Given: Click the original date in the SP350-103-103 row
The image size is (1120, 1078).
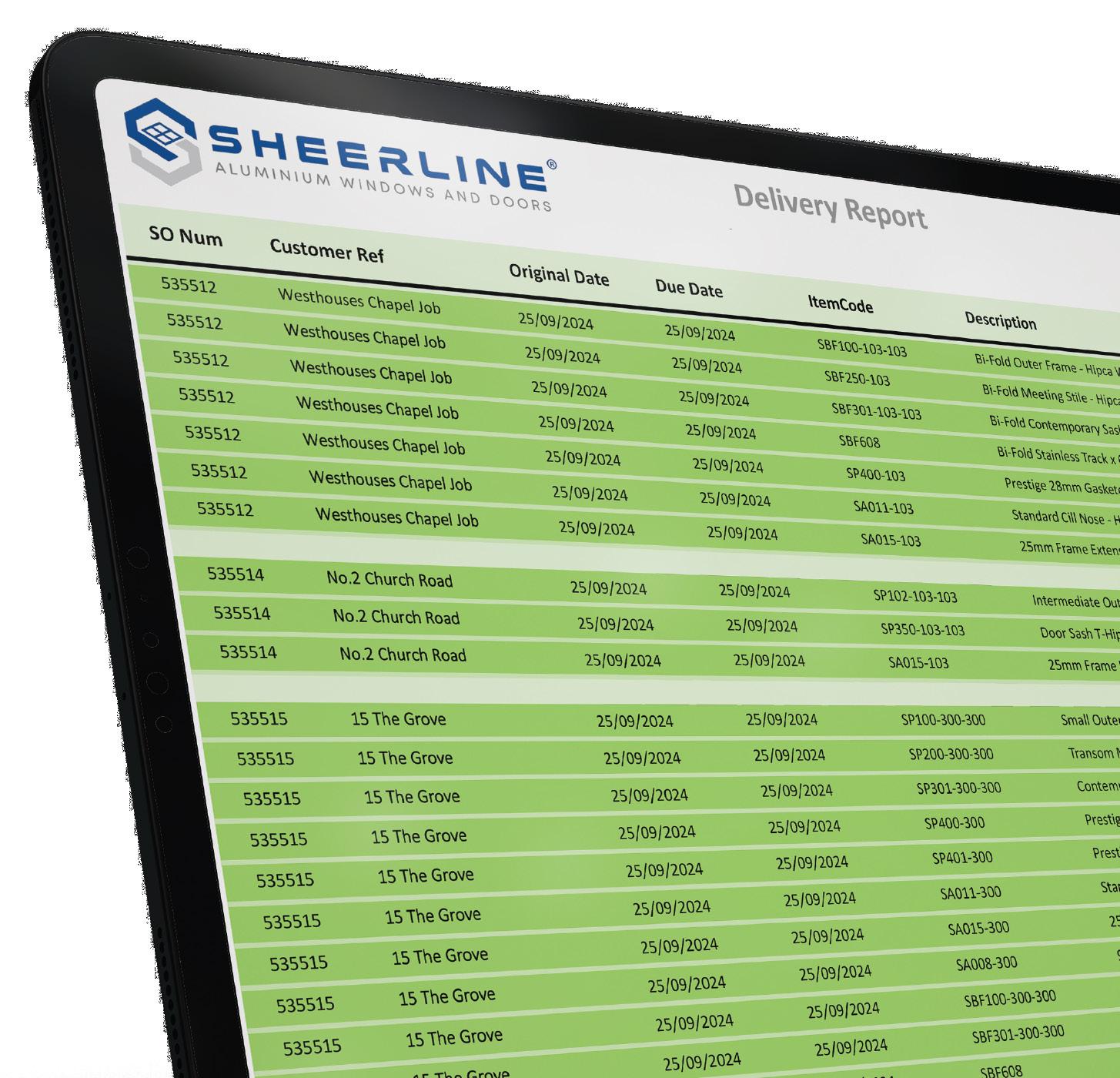Looking at the screenshot, I should click(616, 624).
